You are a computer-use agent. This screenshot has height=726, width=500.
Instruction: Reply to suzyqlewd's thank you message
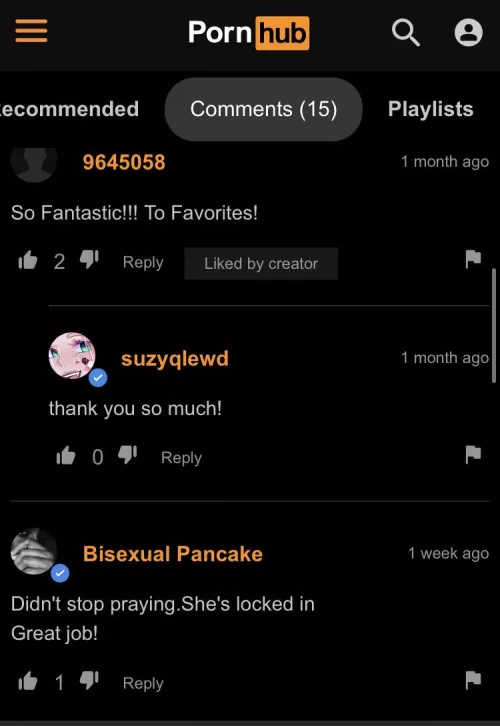coord(181,457)
